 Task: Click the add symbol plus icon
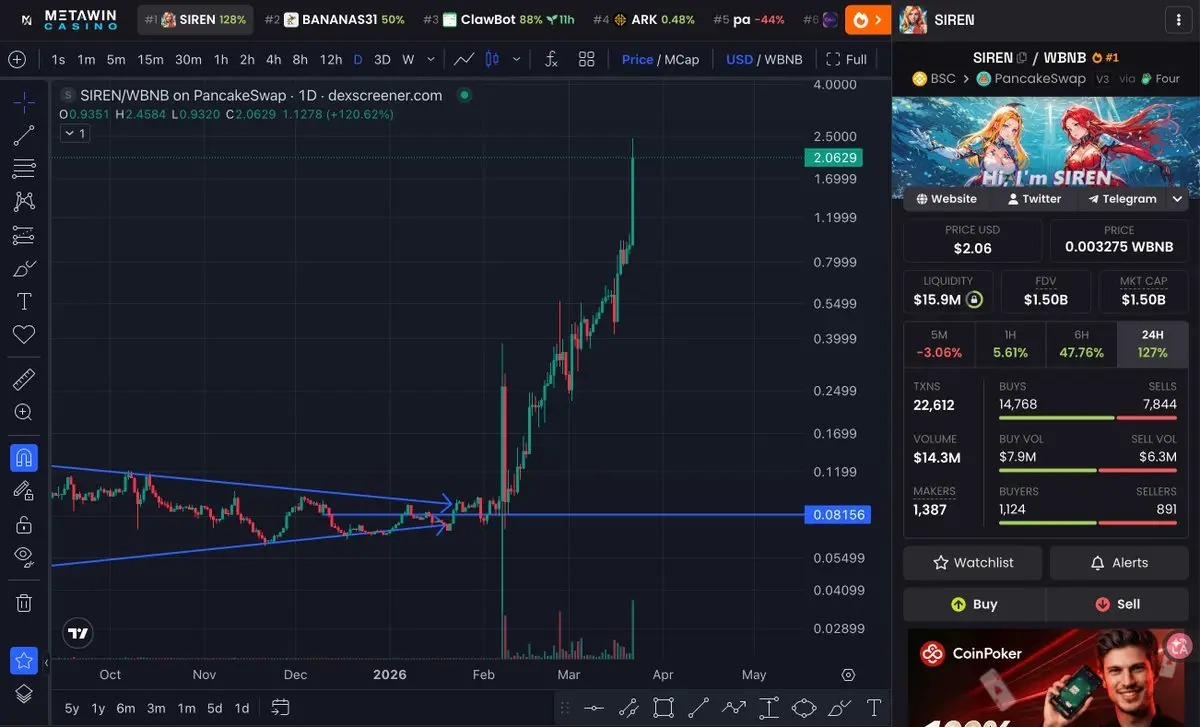17,59
